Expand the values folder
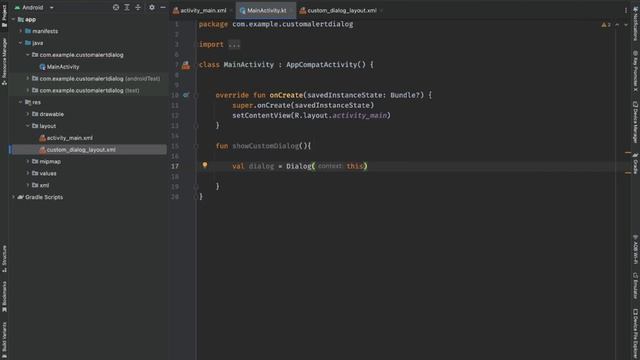 pyautogui.click(x=28, y=173)
